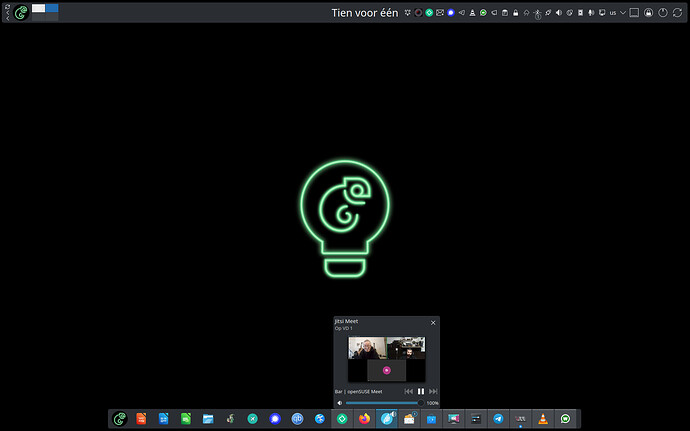This screenshot has height=431, width=690.
Task: Open the mail envelope tray icon
Action: tap(440, 13)
